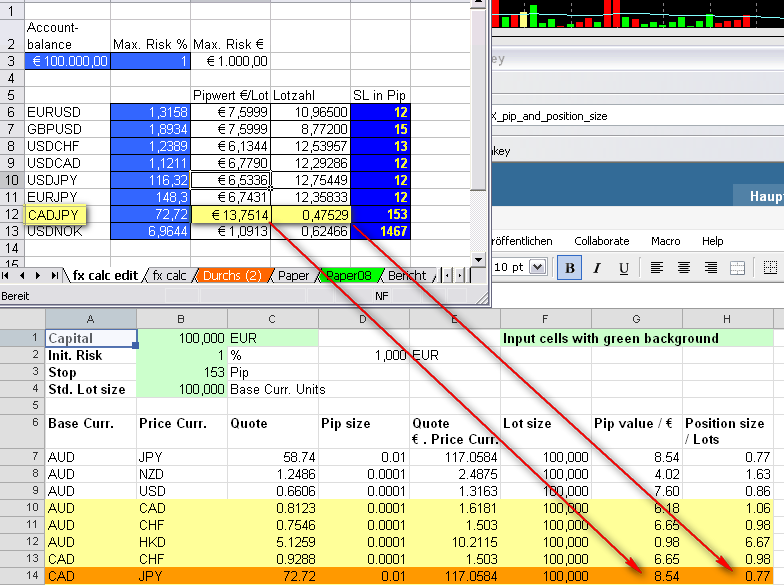The width and height of the screenshot is (784, 585).
Task: Center align text
Action: [684, 267]
